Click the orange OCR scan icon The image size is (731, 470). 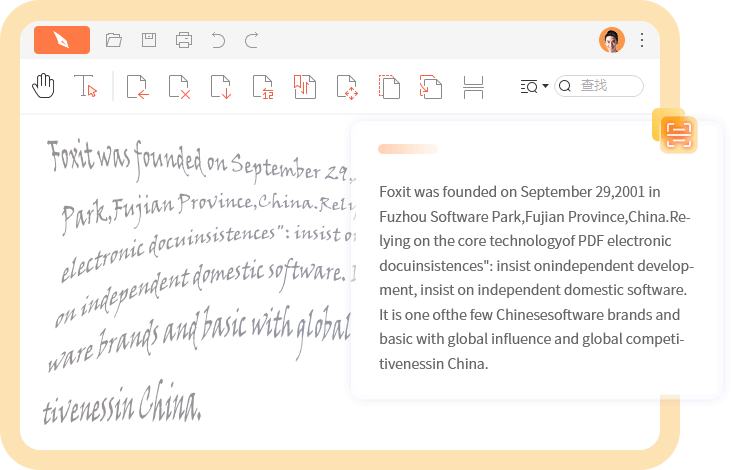678,135
